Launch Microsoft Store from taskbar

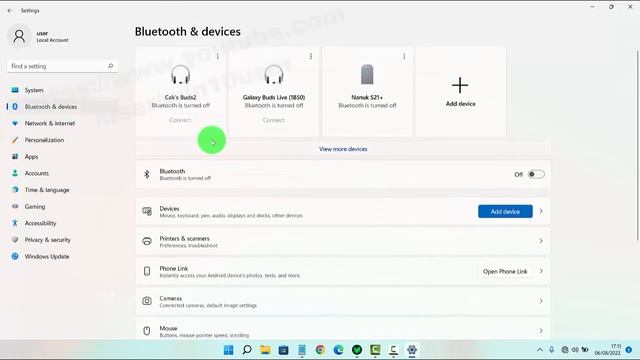(x=284, y=350)
